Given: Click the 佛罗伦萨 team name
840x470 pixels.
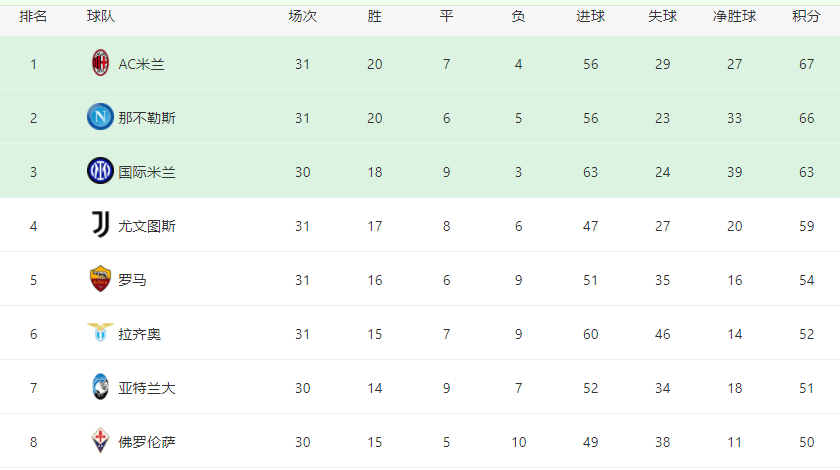Looking at the screenshot, I should [147, 442].
